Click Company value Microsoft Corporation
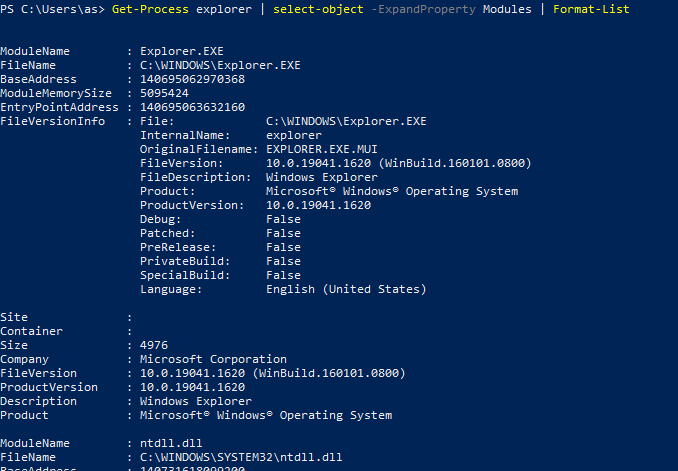Image resolution: width=678 pixels, height=471 pixels. [213, 359]
